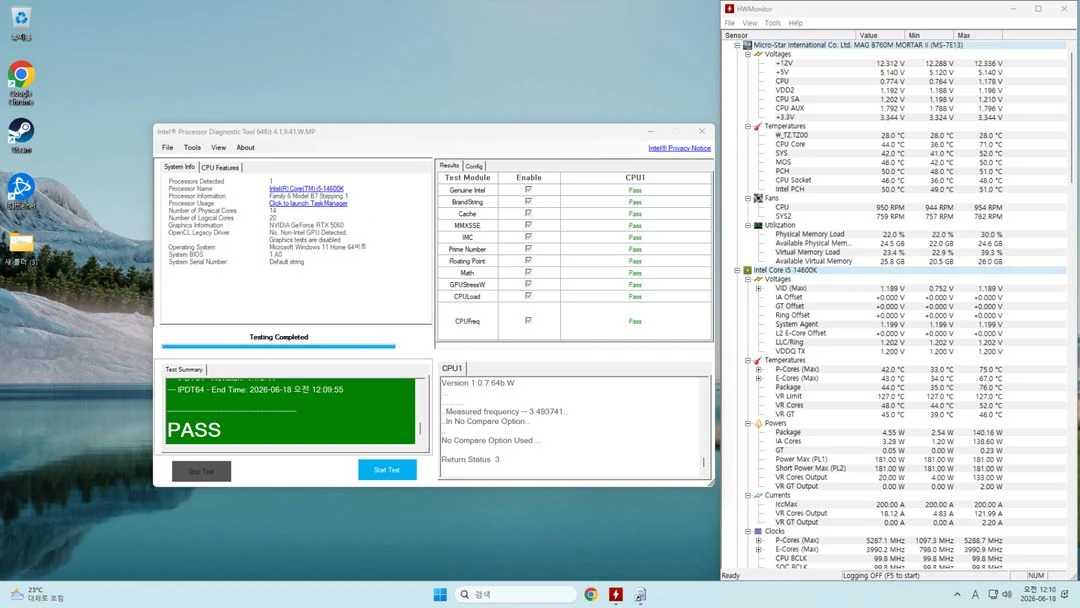Open the Tools menu in Intel Diagnostic Tool

(192, 147)
